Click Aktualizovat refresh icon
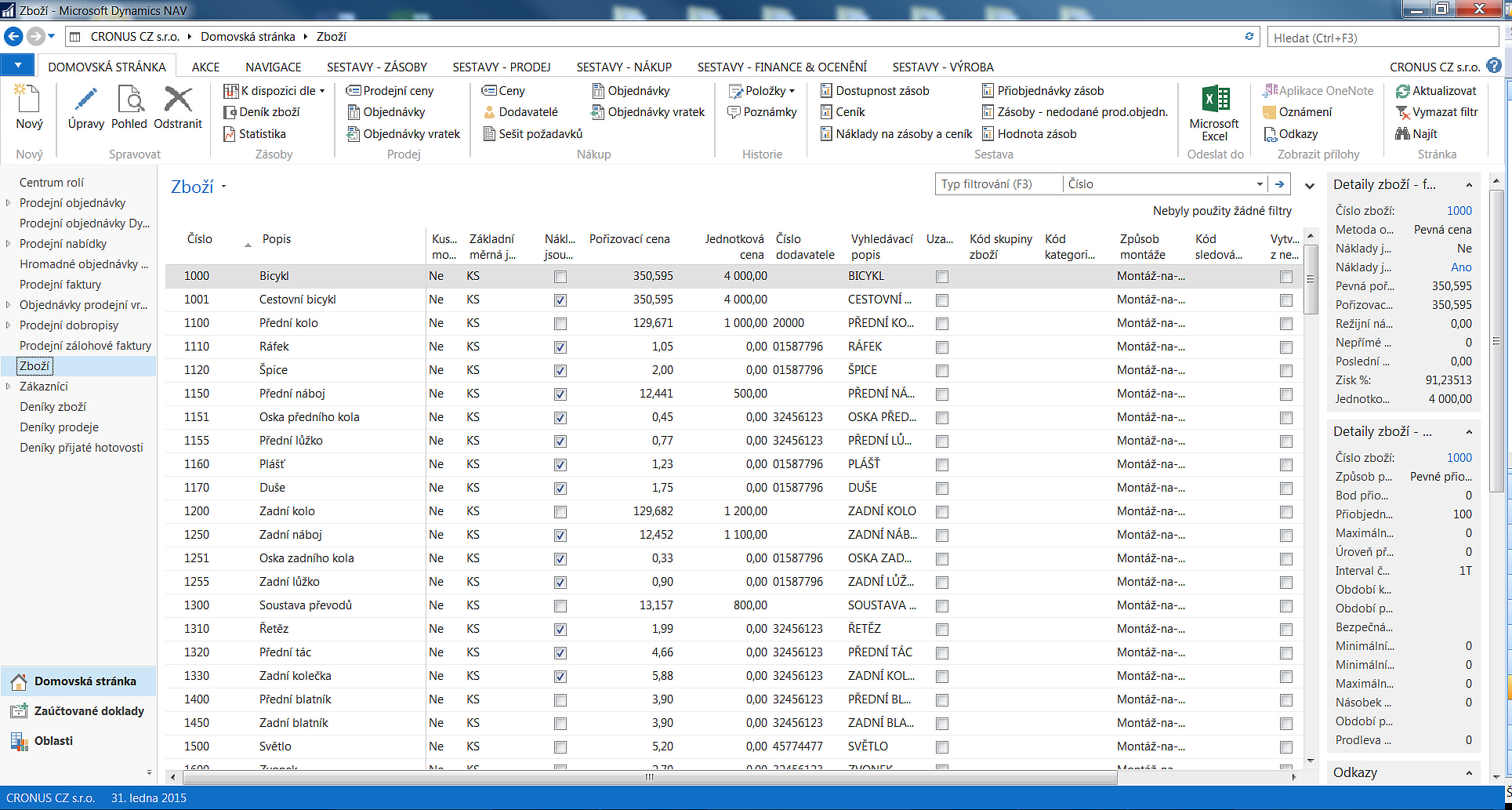Viewport: 1512px width, 810px height. 1402,91
